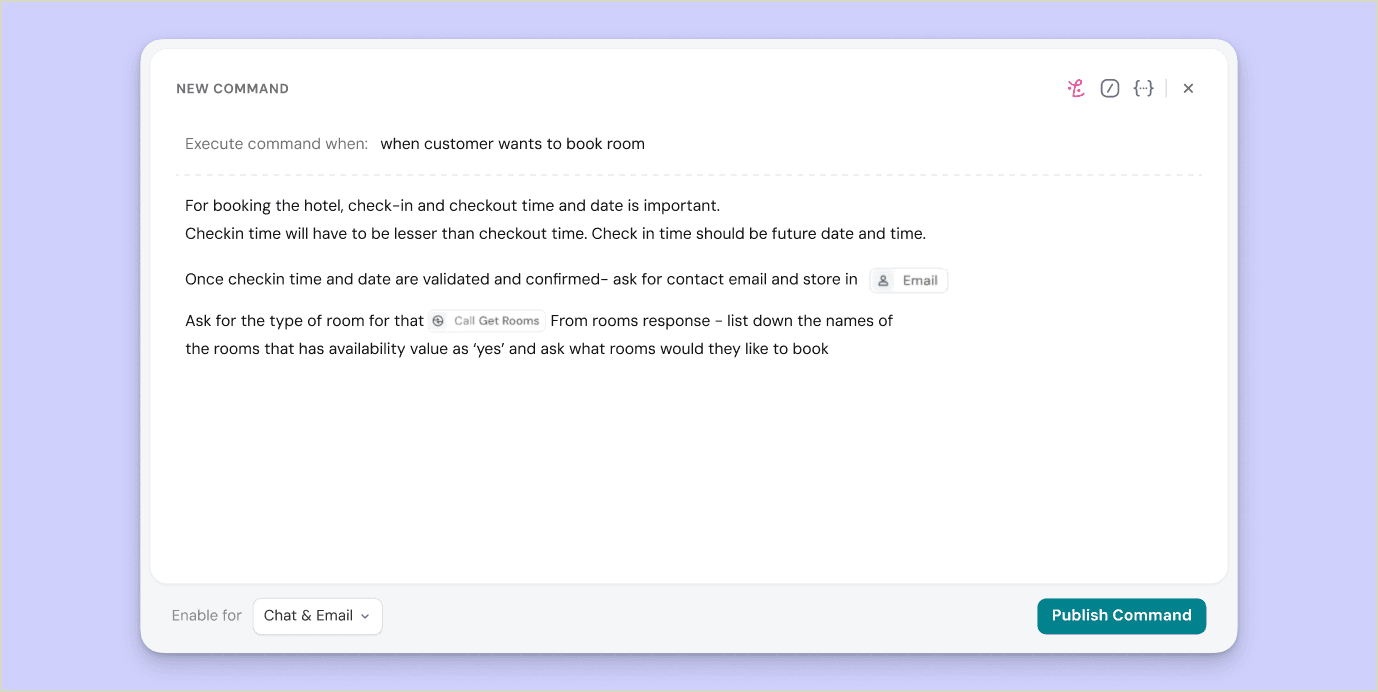Click the globe icon on Call Get Rooms
The image size is (1378, 692).
438,320
